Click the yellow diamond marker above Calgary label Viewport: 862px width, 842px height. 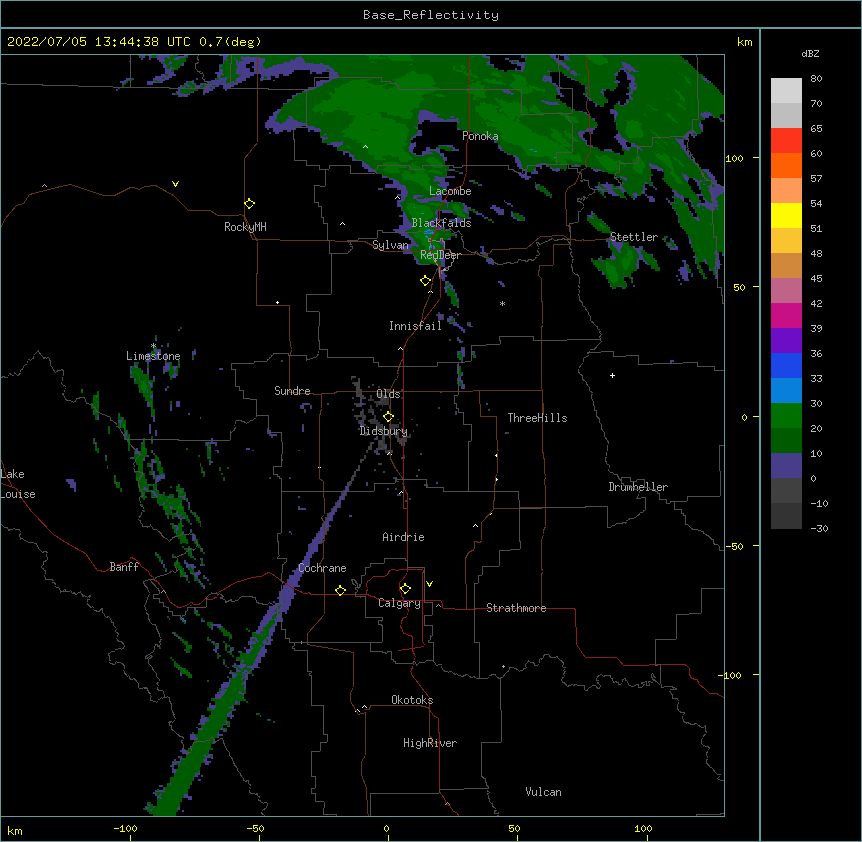click(x=405, y=589)
